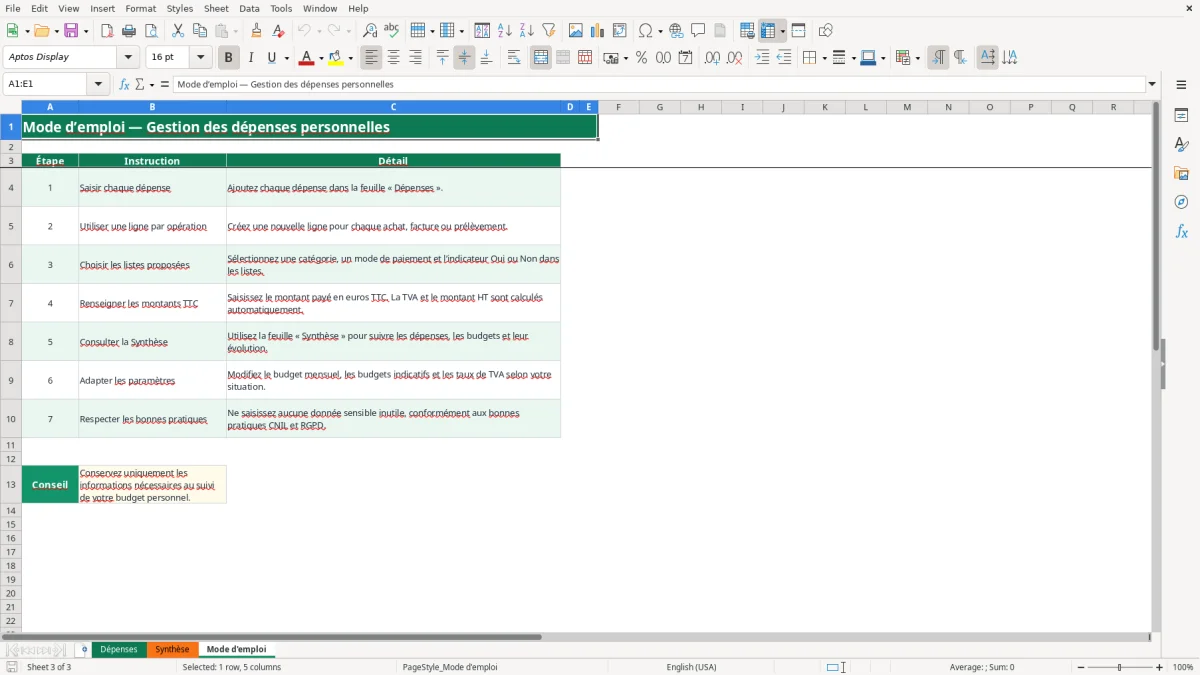Screen dimensions: 1200x675
Task: Select the Clone Formatting paintbrush
Action: tap(257, 31)
